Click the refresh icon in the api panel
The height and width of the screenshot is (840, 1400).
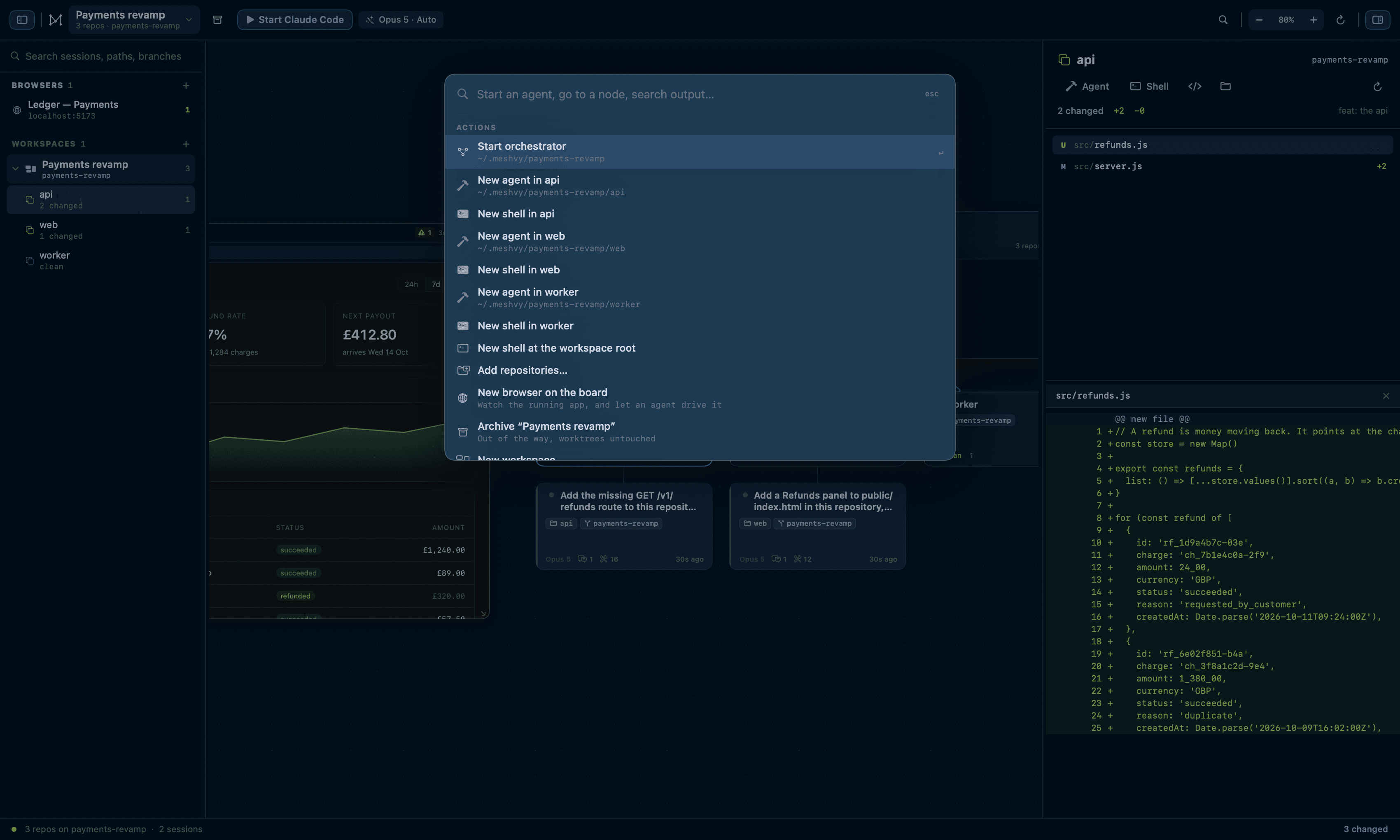tap(1377, 86)
